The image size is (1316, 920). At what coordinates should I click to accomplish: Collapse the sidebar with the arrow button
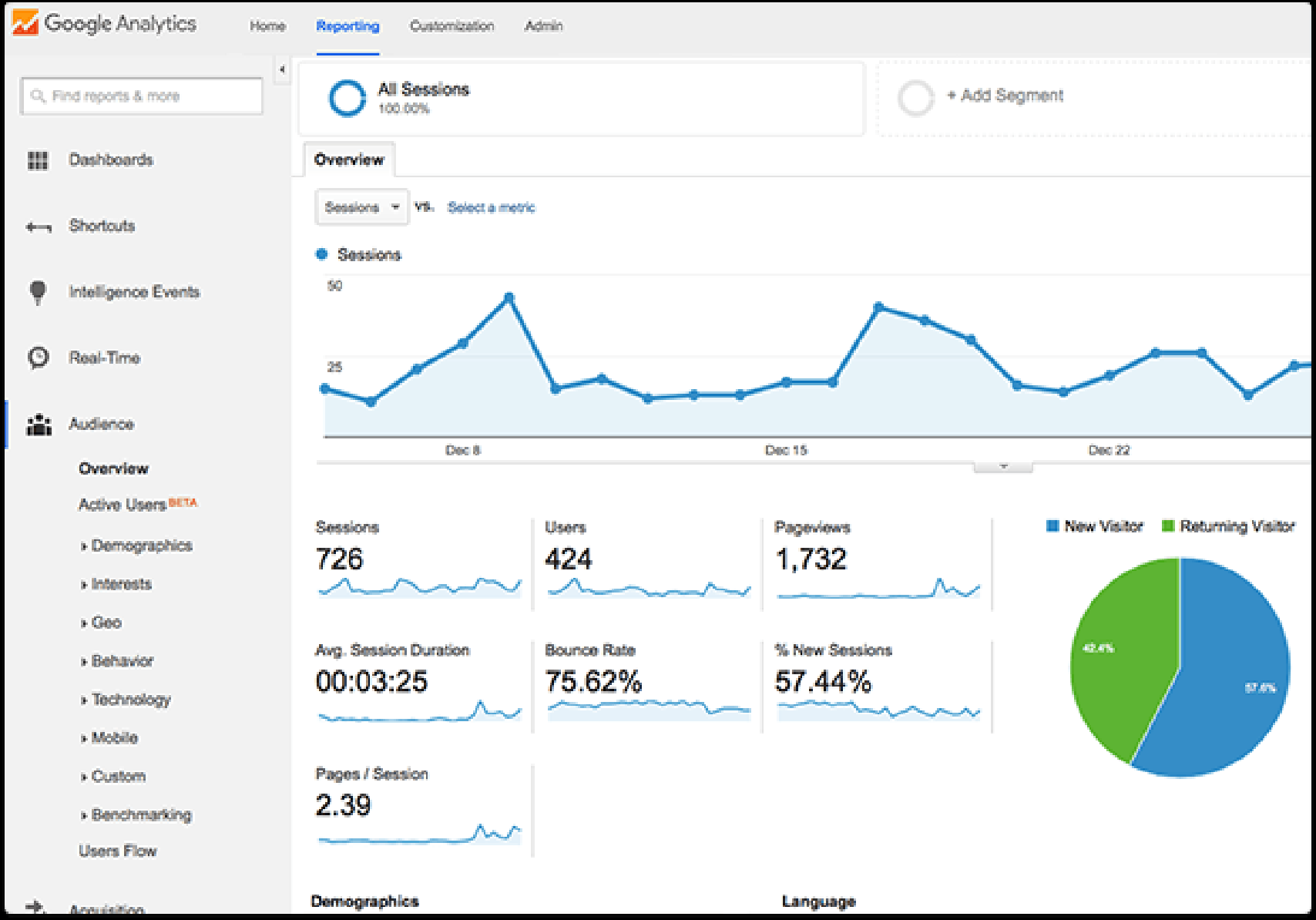(x=282, y=69)
